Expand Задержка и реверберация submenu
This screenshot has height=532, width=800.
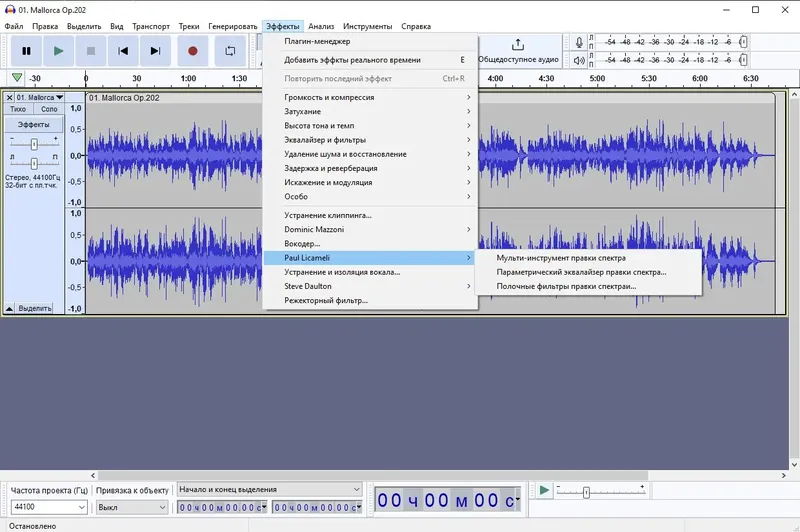370,168
